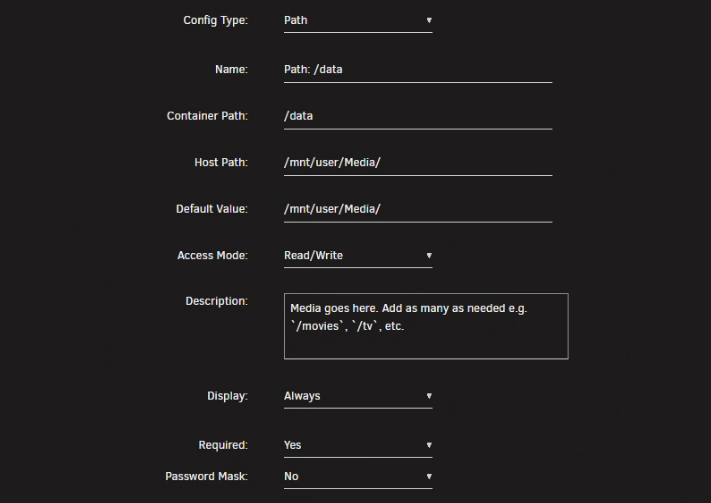Screen dimensions: 711x503
Task: Open the Required dropdown showing Yes
Action: coord(358,445)
